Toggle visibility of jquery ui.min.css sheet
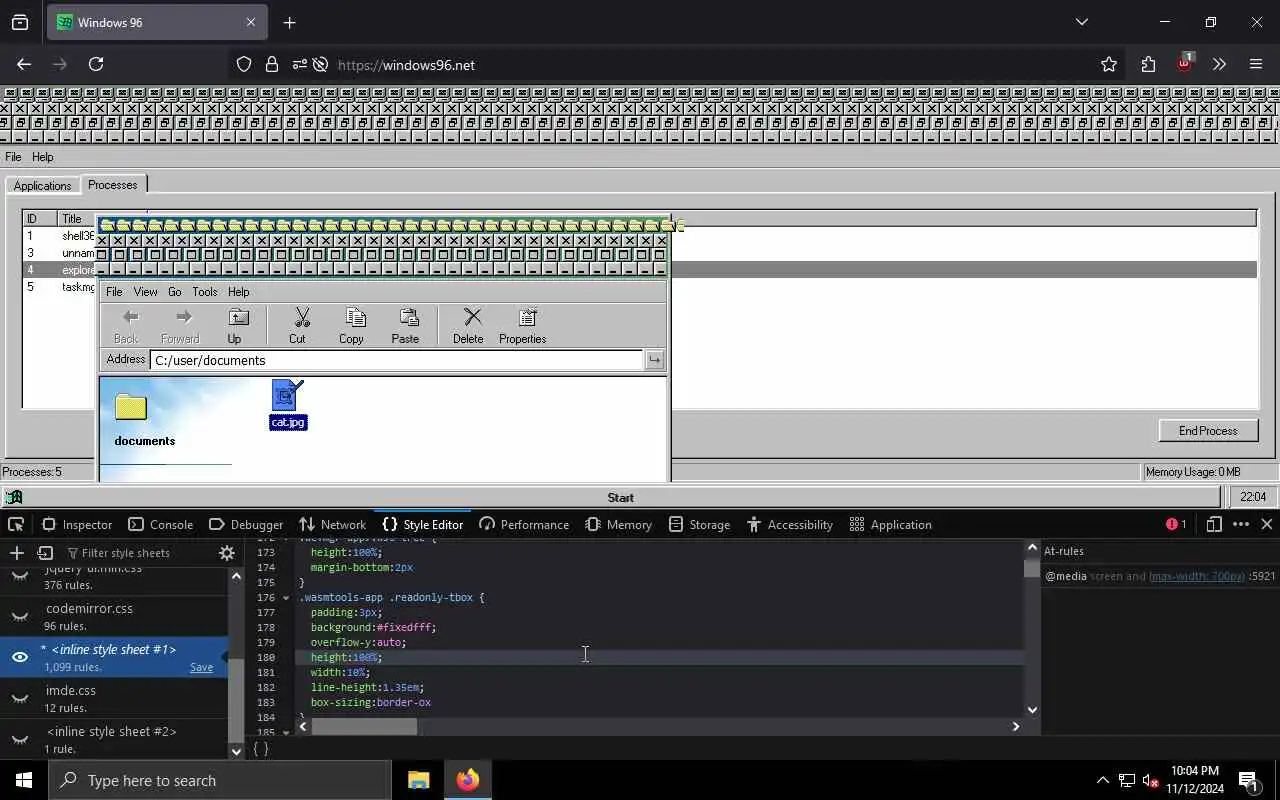Image resolution: width=1280 pixels, height=800 pixels. point(19,576)
